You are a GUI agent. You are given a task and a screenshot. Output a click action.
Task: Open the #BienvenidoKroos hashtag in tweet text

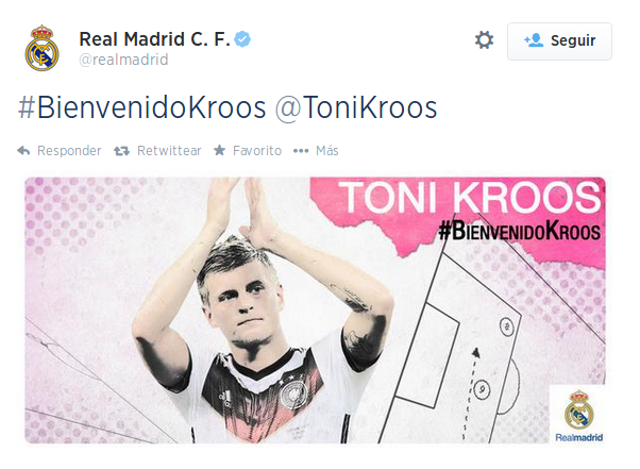click(142, 108)
